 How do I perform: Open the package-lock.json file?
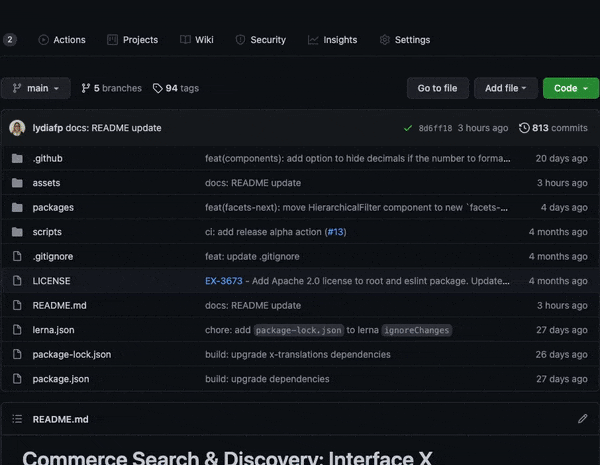(72, 354)
